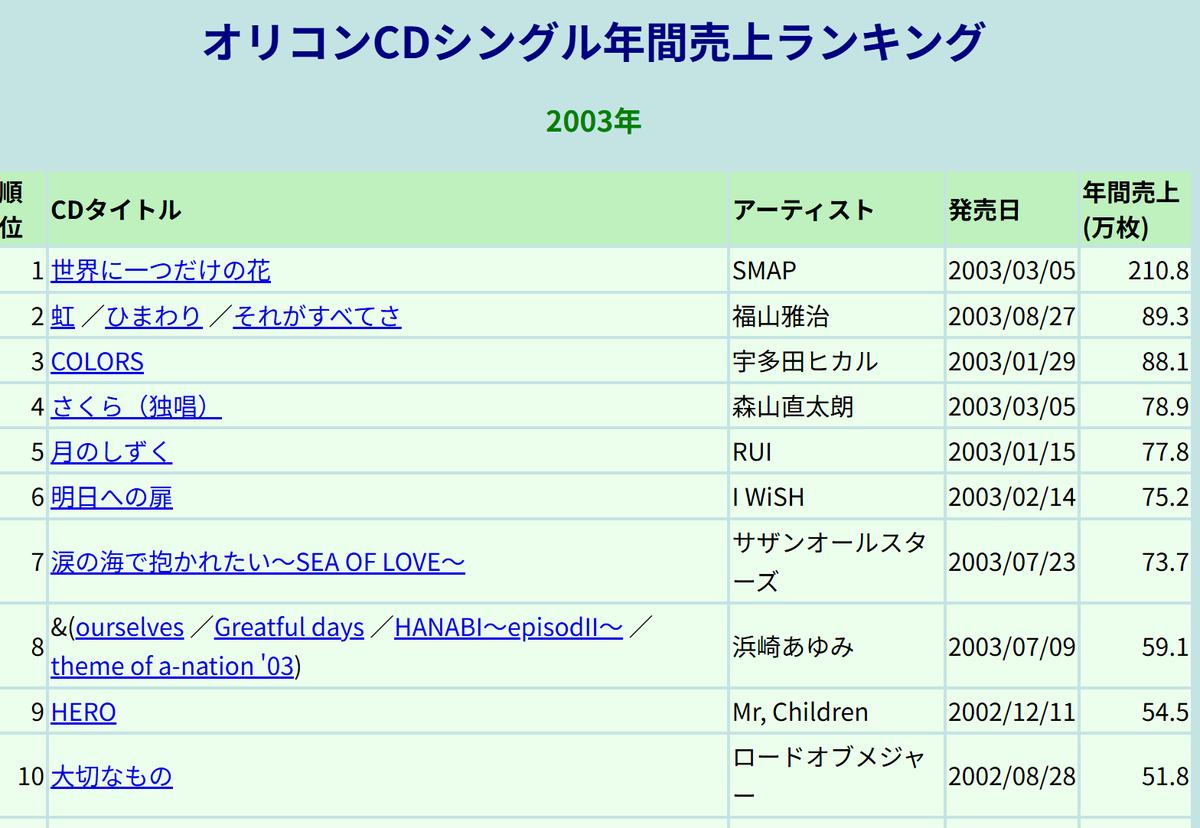Click the release date 2002/08/28
The width and height of the screenshot is (1200, 828).
point(1012,775)
